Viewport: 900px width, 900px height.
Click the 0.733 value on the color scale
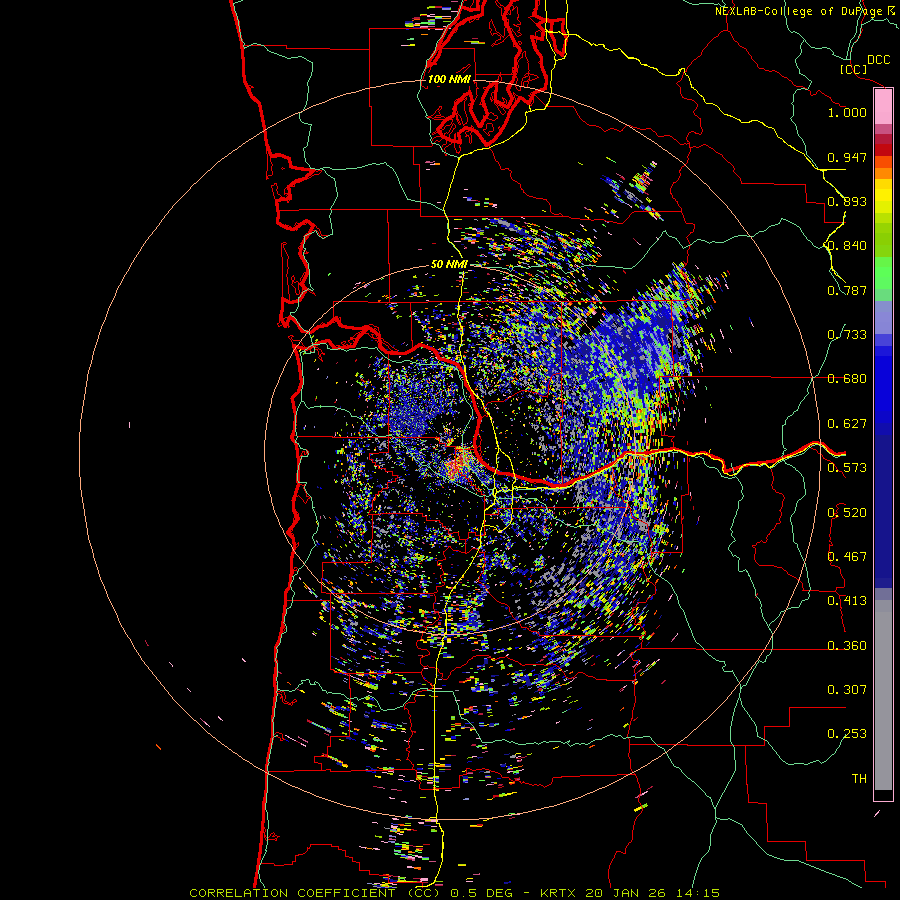(x=847, y=335)
